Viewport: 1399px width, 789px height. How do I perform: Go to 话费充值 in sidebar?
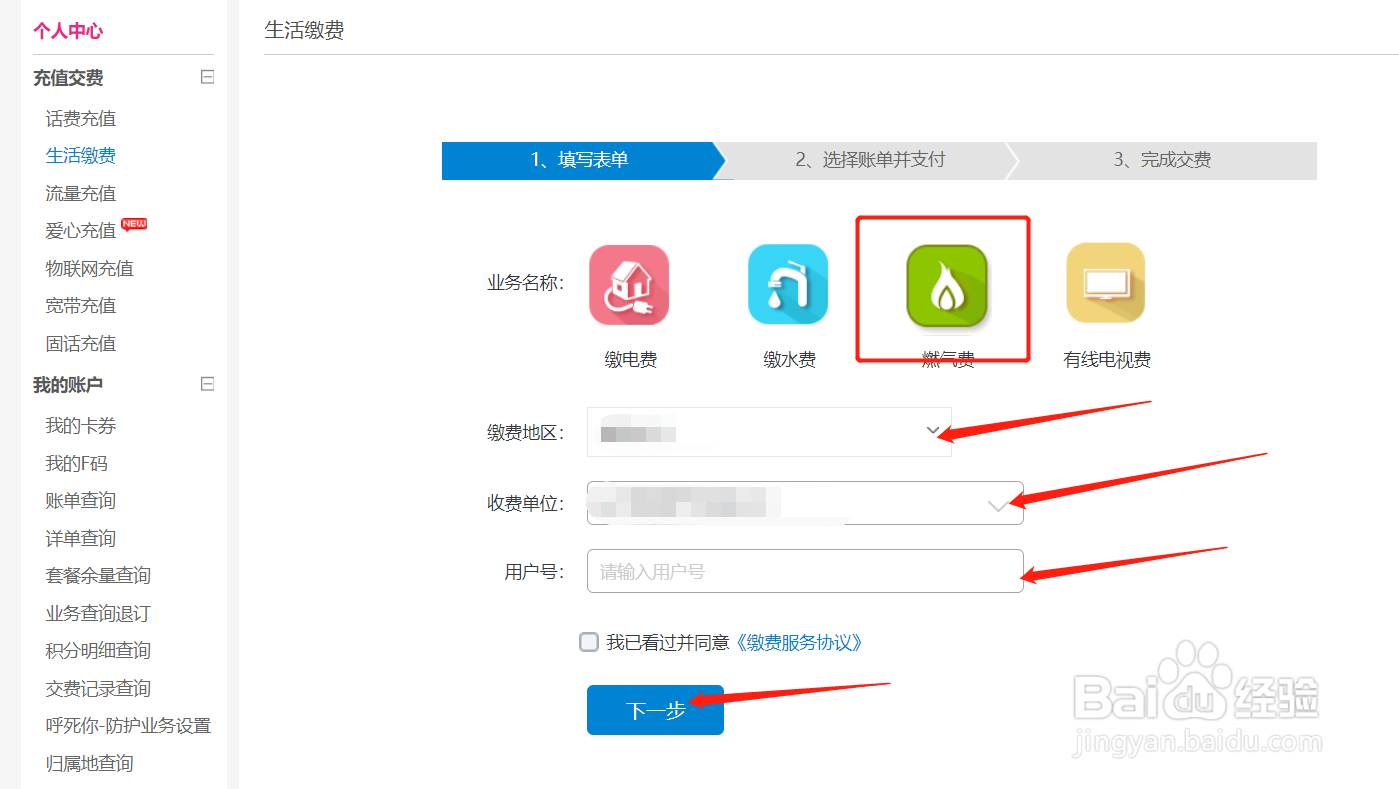tap(81, 118)
